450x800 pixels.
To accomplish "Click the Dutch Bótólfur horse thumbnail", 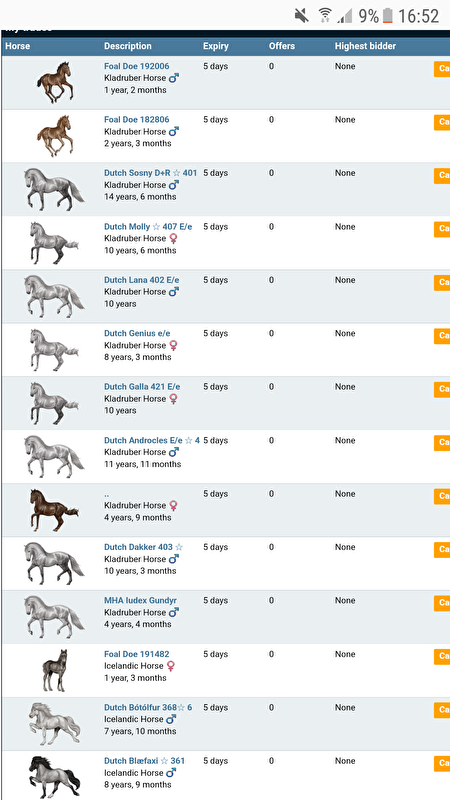I will pos(55,723).
